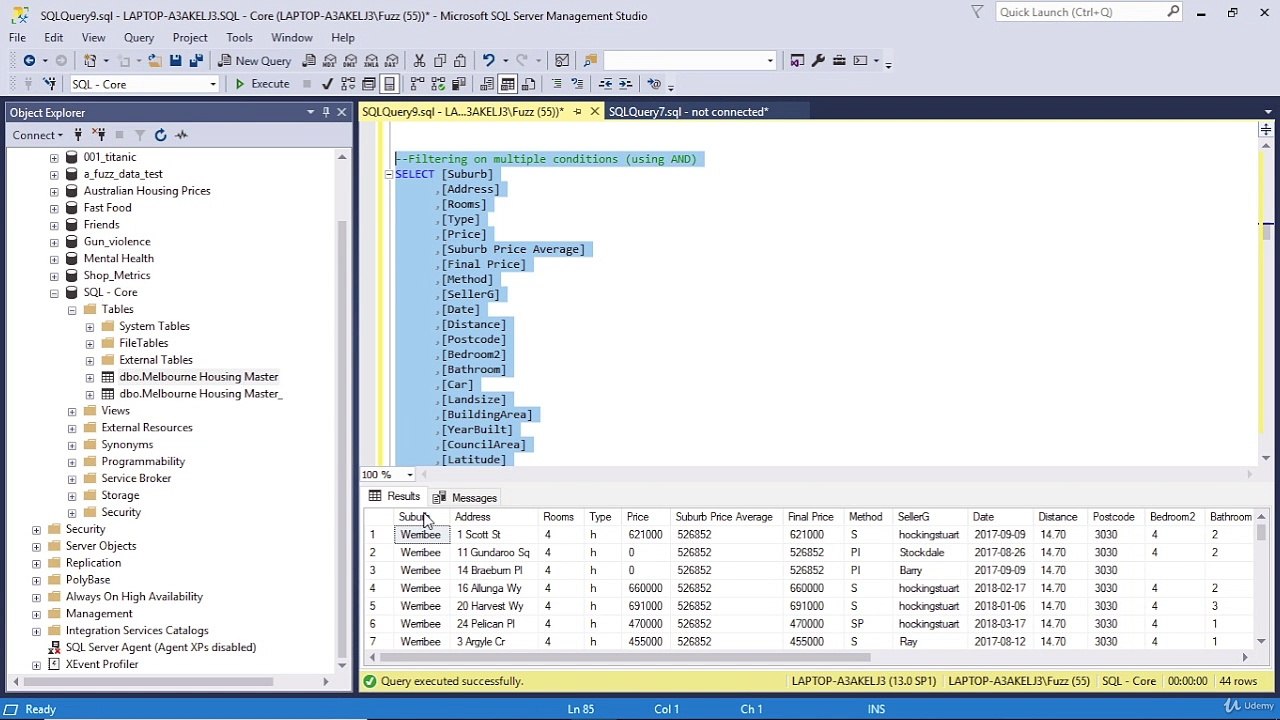Open Activity Monitor icon in Object Explorer
Viewport: 1280px width, 720px height.
181,135
